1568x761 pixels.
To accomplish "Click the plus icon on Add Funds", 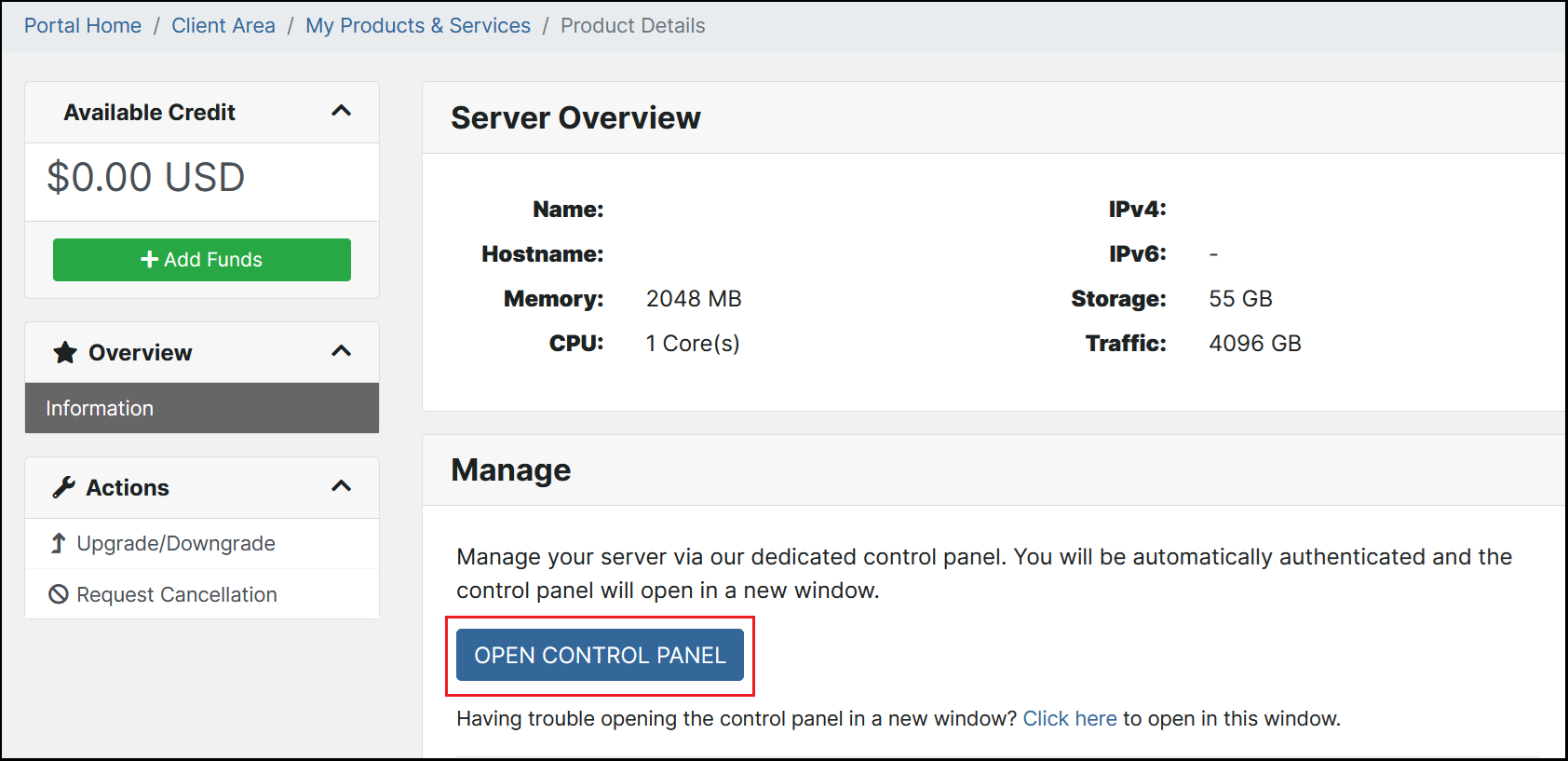I will click(x=149, y=260).
